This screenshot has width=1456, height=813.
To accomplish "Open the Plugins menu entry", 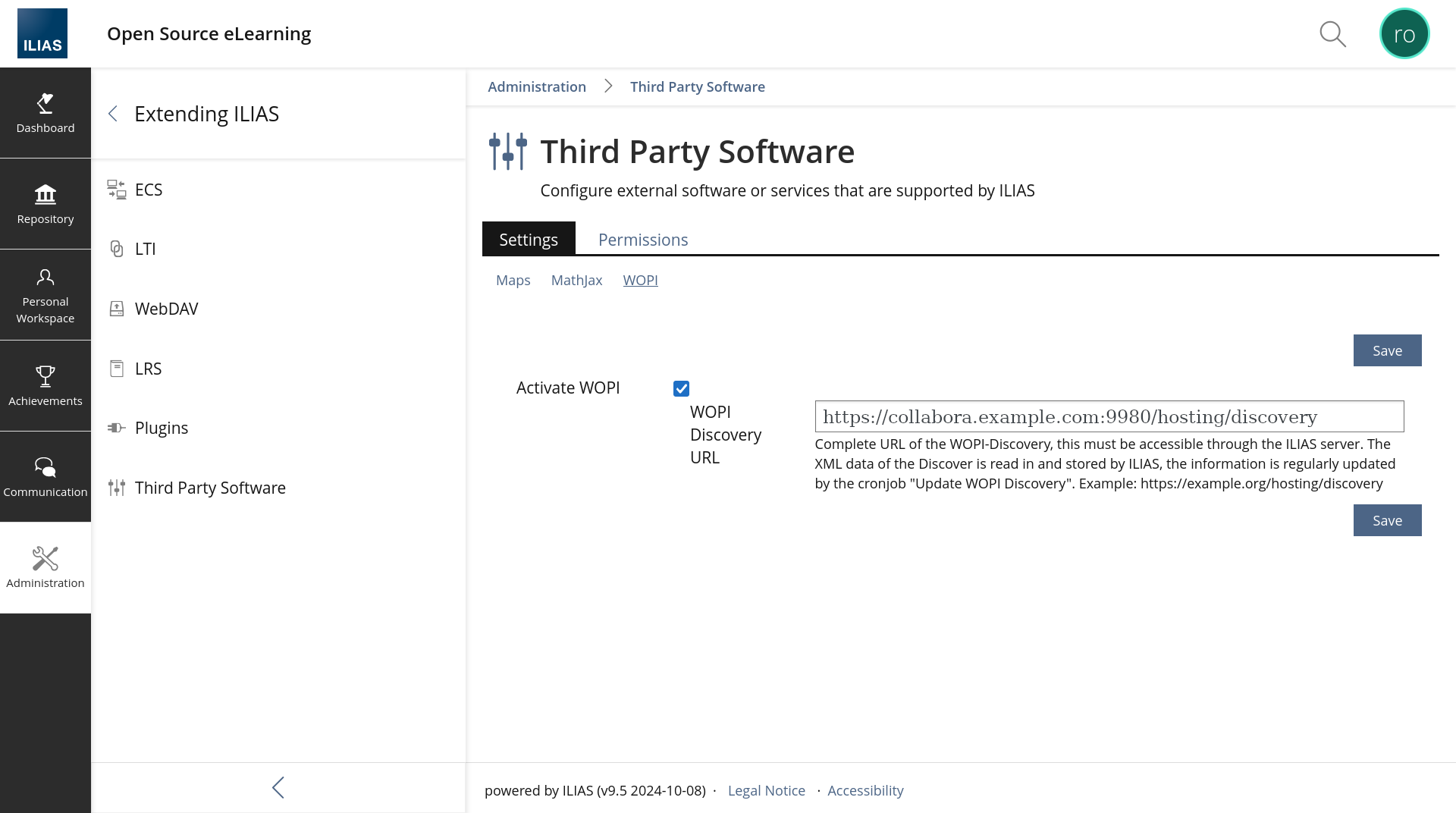I will 161,428.
